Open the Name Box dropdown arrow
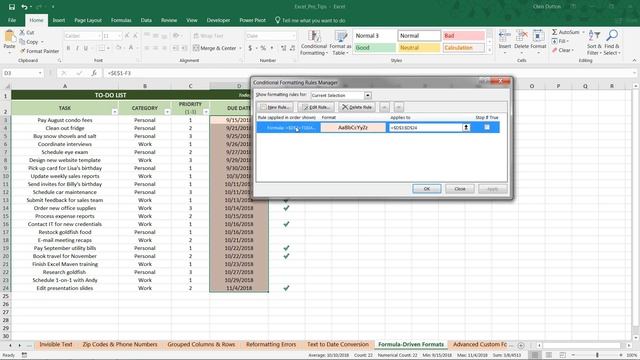Screen dimensions: 640x360 click(x=40, y=73)
